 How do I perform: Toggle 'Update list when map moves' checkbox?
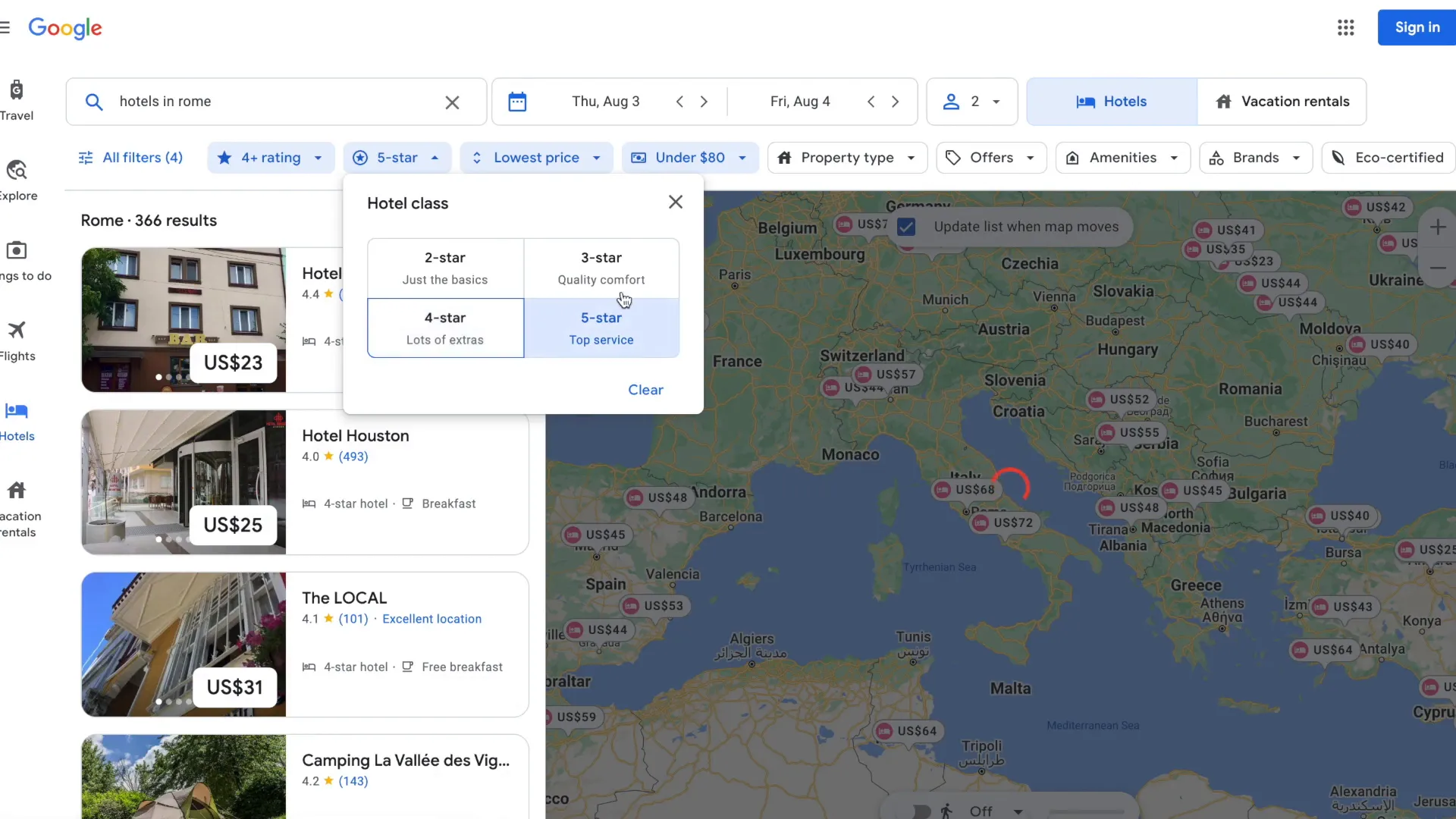click(x=906, y=227)
